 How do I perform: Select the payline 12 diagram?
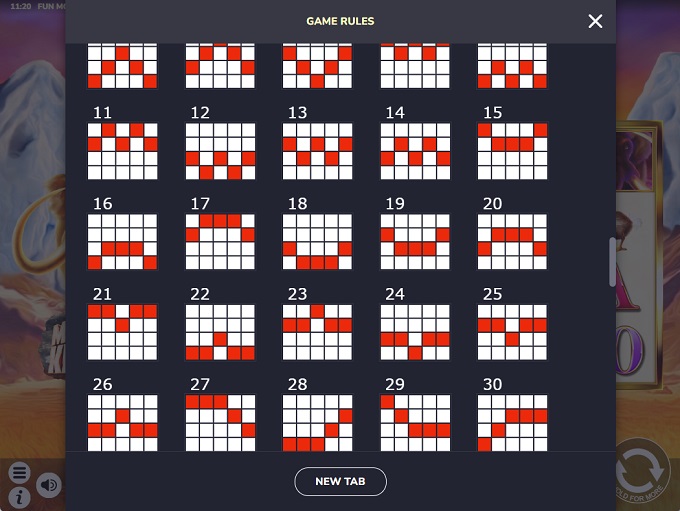(x=220, y=151)
